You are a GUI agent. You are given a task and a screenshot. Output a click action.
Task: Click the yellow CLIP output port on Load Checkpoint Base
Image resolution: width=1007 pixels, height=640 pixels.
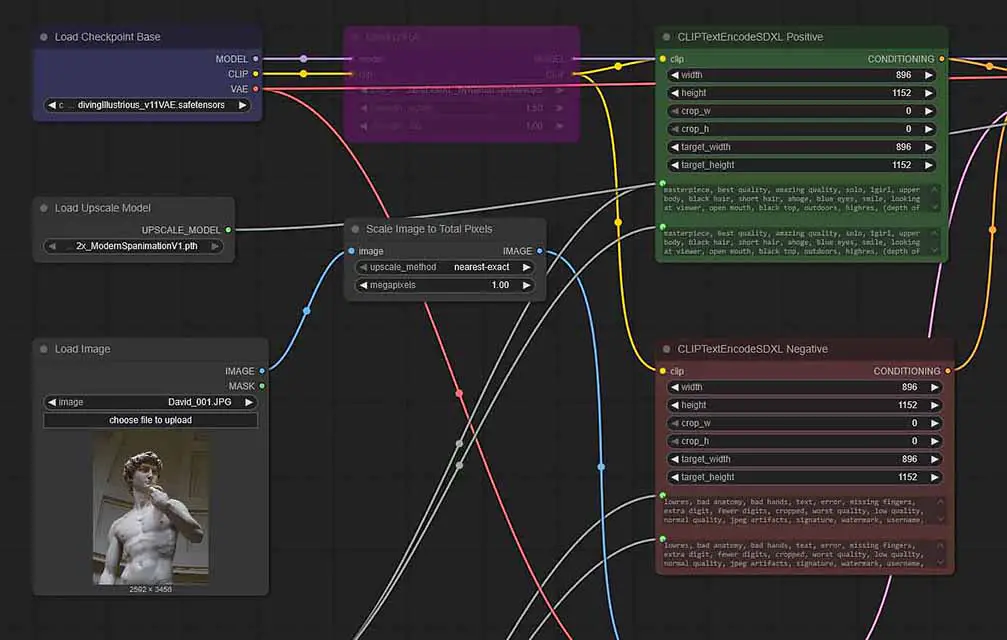pyautogui.click(x=256, y=73)
